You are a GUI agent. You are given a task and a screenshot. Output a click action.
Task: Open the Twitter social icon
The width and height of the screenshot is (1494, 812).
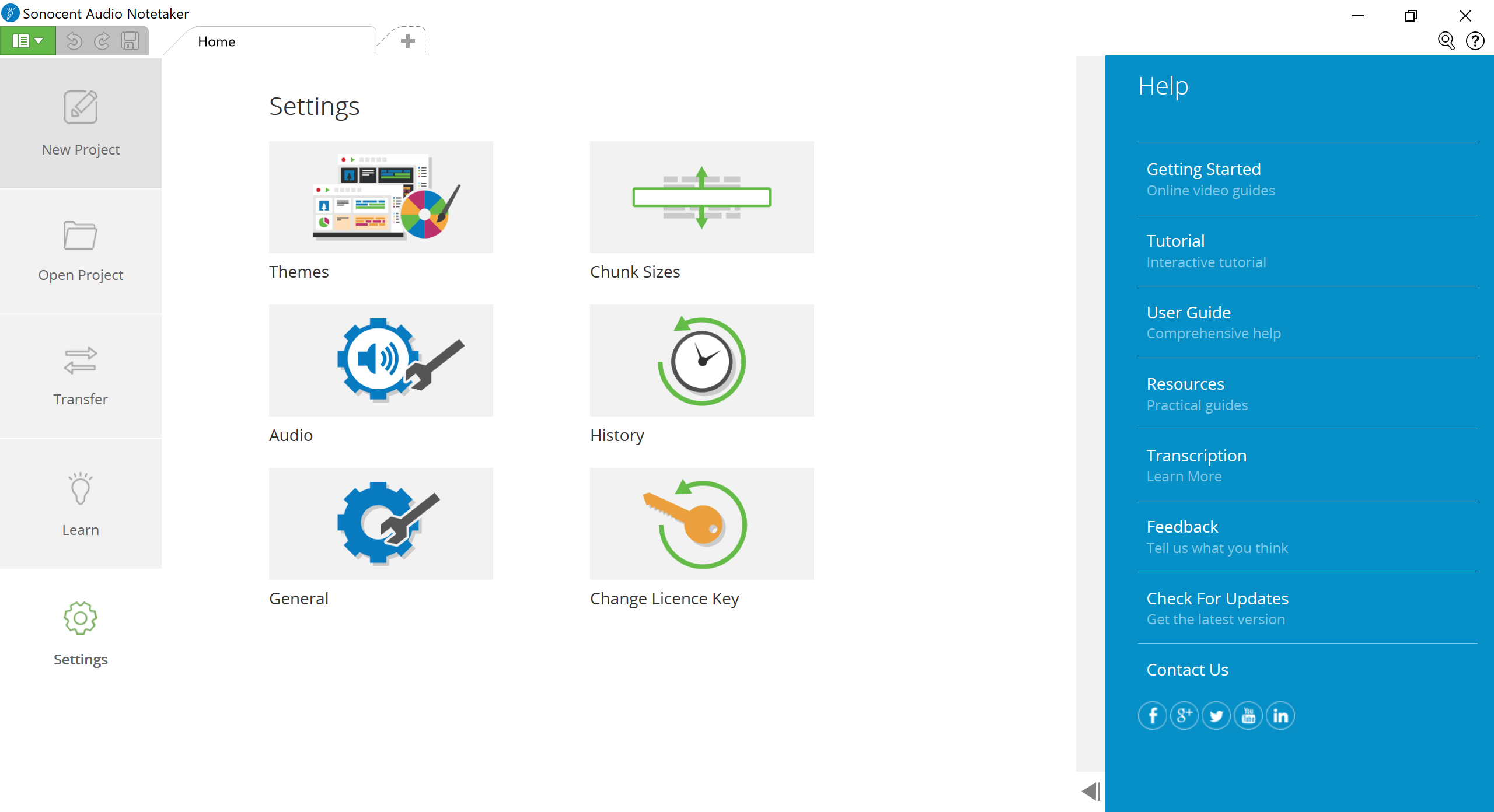[1216, 716]
